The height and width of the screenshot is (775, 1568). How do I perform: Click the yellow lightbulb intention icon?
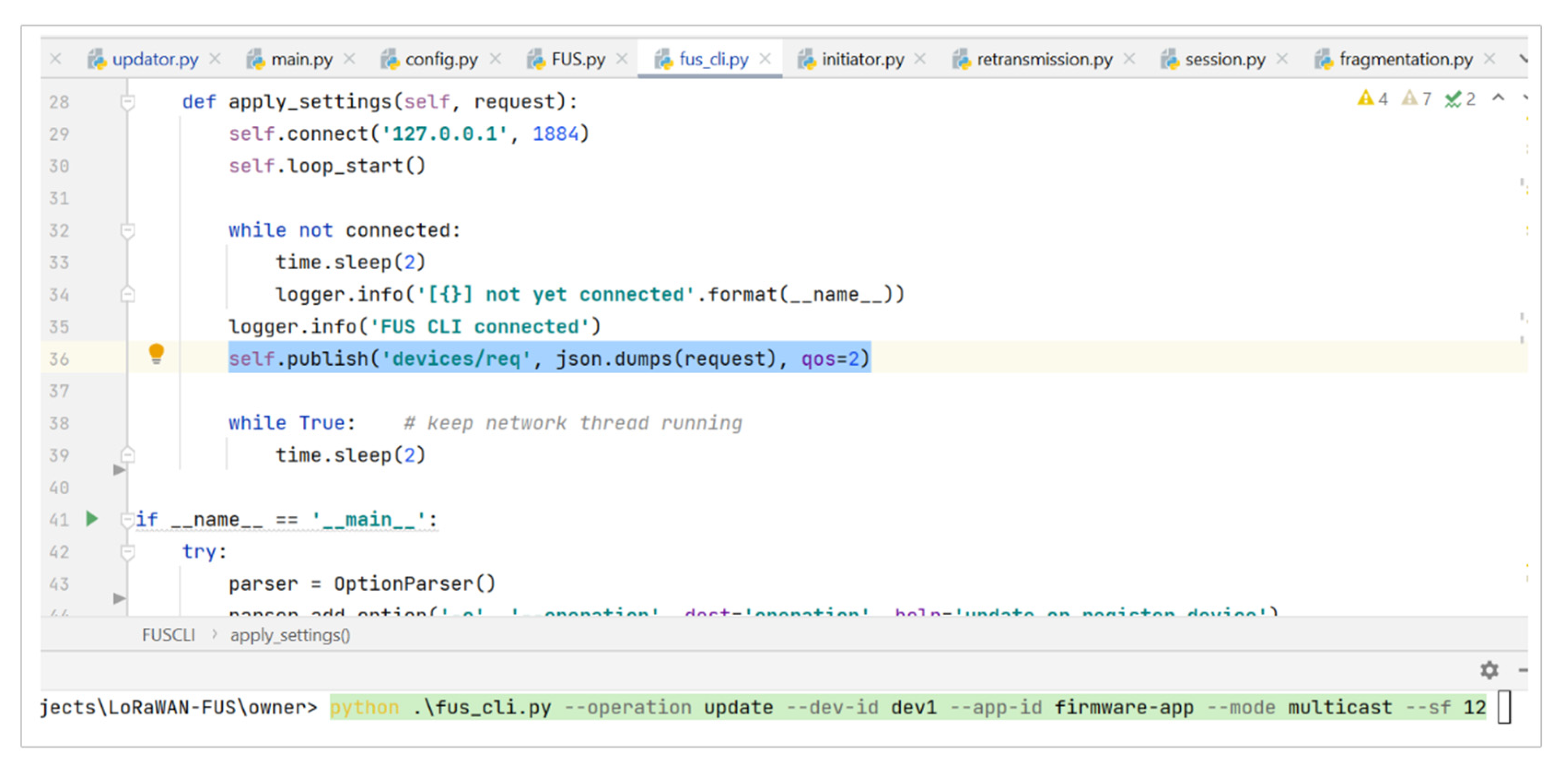(x=157, y=353)
